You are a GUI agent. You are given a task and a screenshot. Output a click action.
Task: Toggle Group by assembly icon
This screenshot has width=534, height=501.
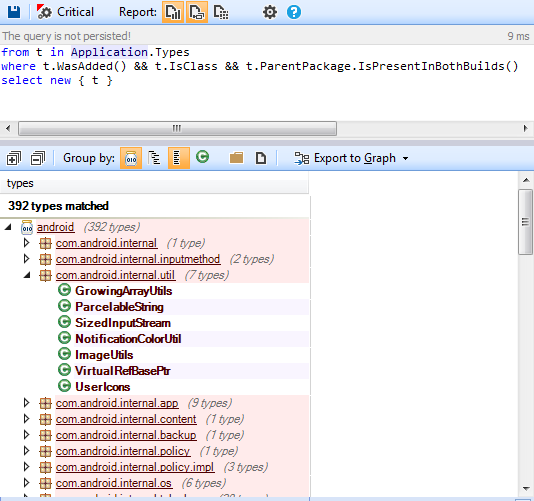131,158
